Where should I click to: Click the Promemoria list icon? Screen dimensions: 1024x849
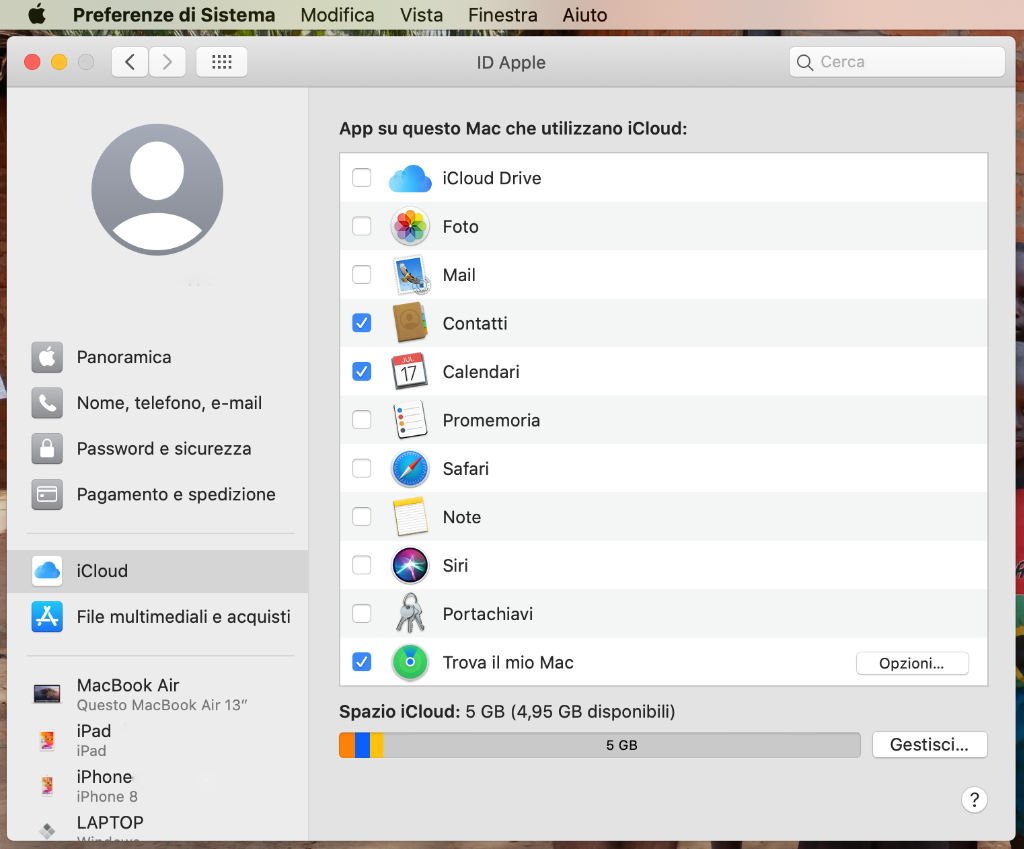click(x=410, y=420)
